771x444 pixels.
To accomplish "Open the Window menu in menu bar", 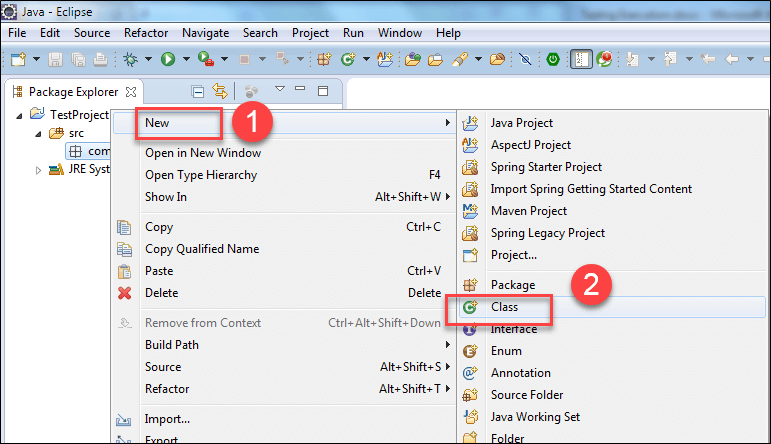I will pos(399,33).
